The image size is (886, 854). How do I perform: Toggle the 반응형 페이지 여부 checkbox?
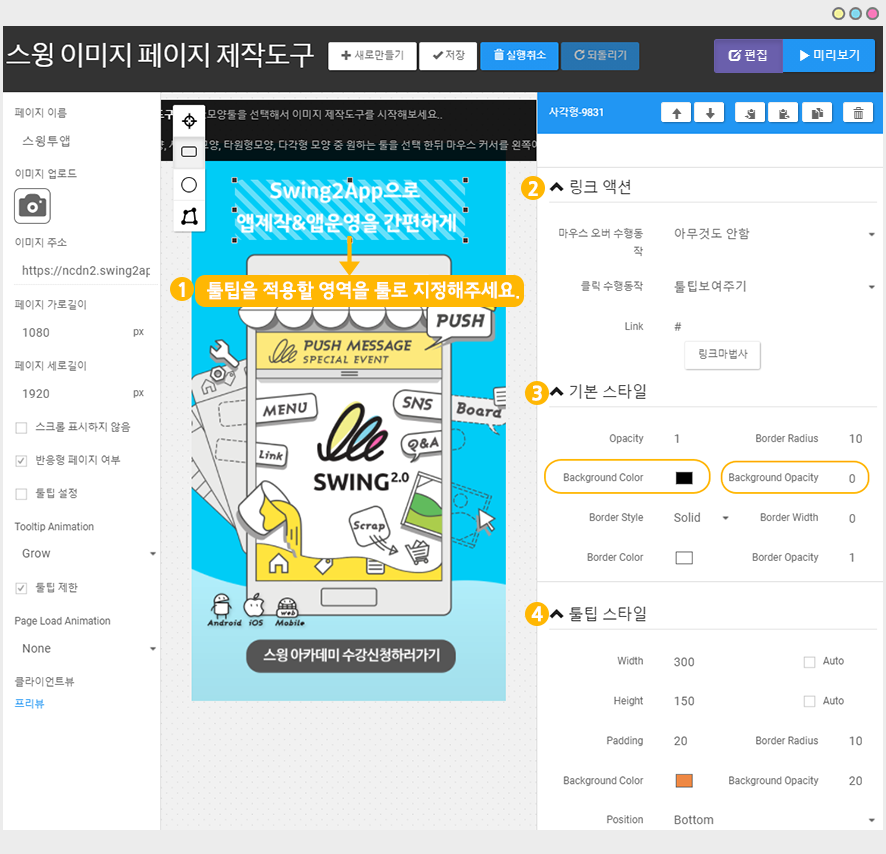[21, 461]
